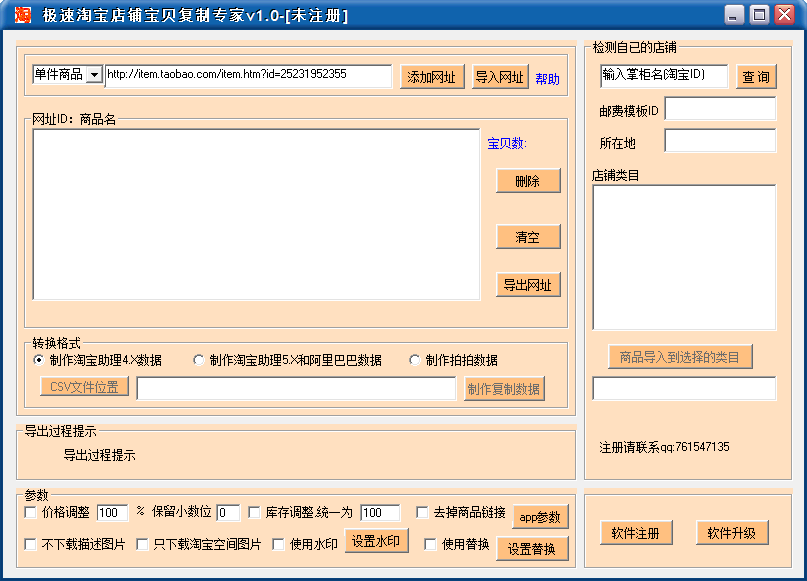Select 制作淘宝助理4.X数据 radio option
The height and width of the screenshot is (581, 807).
click(39, 360)
